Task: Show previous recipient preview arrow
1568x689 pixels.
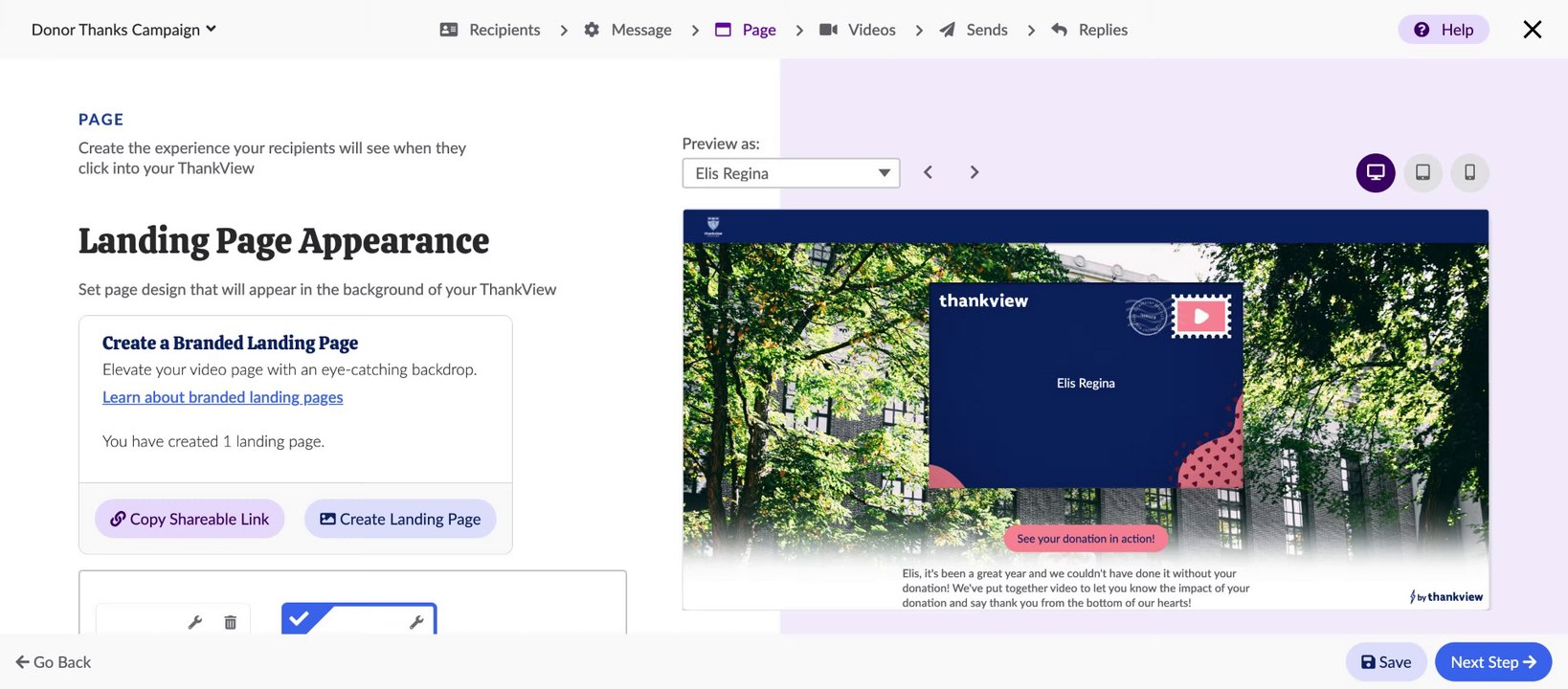Action: 928,172
